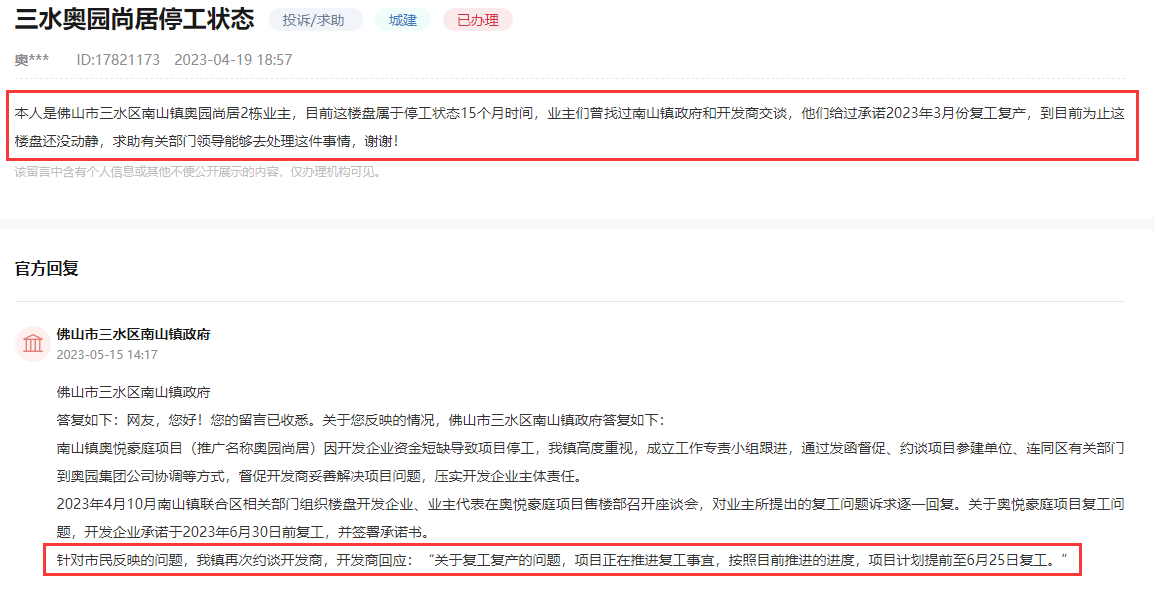The image size is (1155, 602).
Task: Click the government building avatar icon
Action: 32,343
